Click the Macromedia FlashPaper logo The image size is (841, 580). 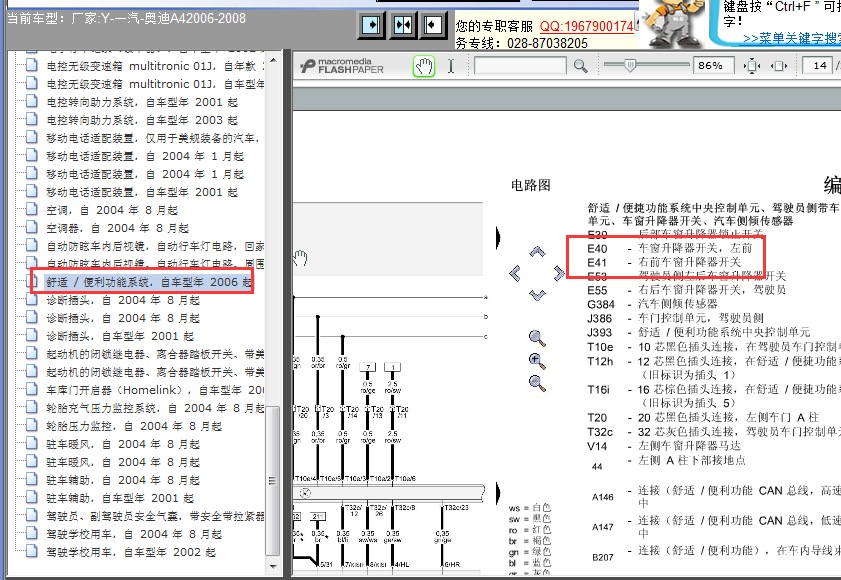[342, 65]
